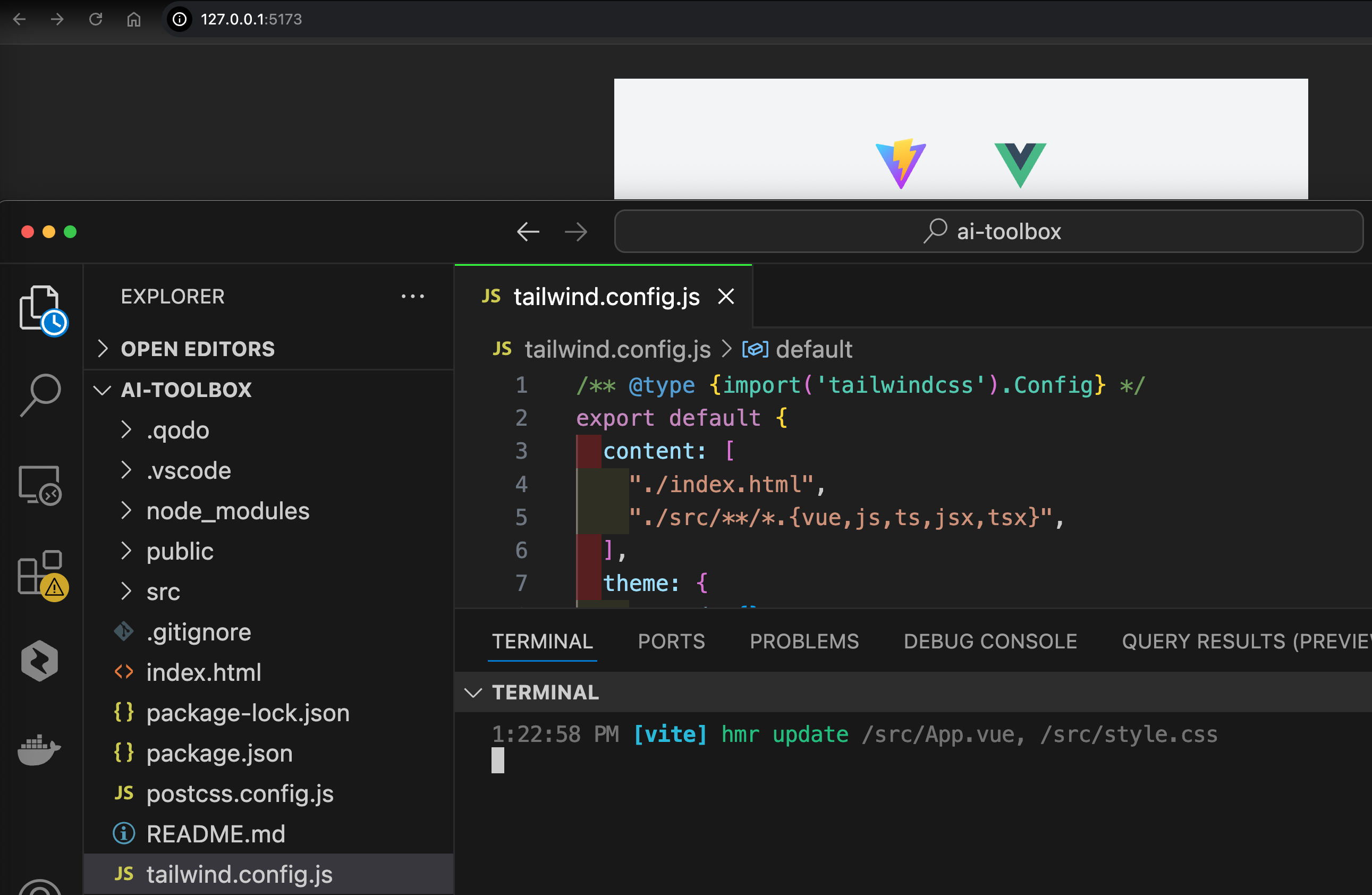Open the Docker extension panel
Image resolution: width=1372 pixels, height=895 pixels.
click(38, 750)
